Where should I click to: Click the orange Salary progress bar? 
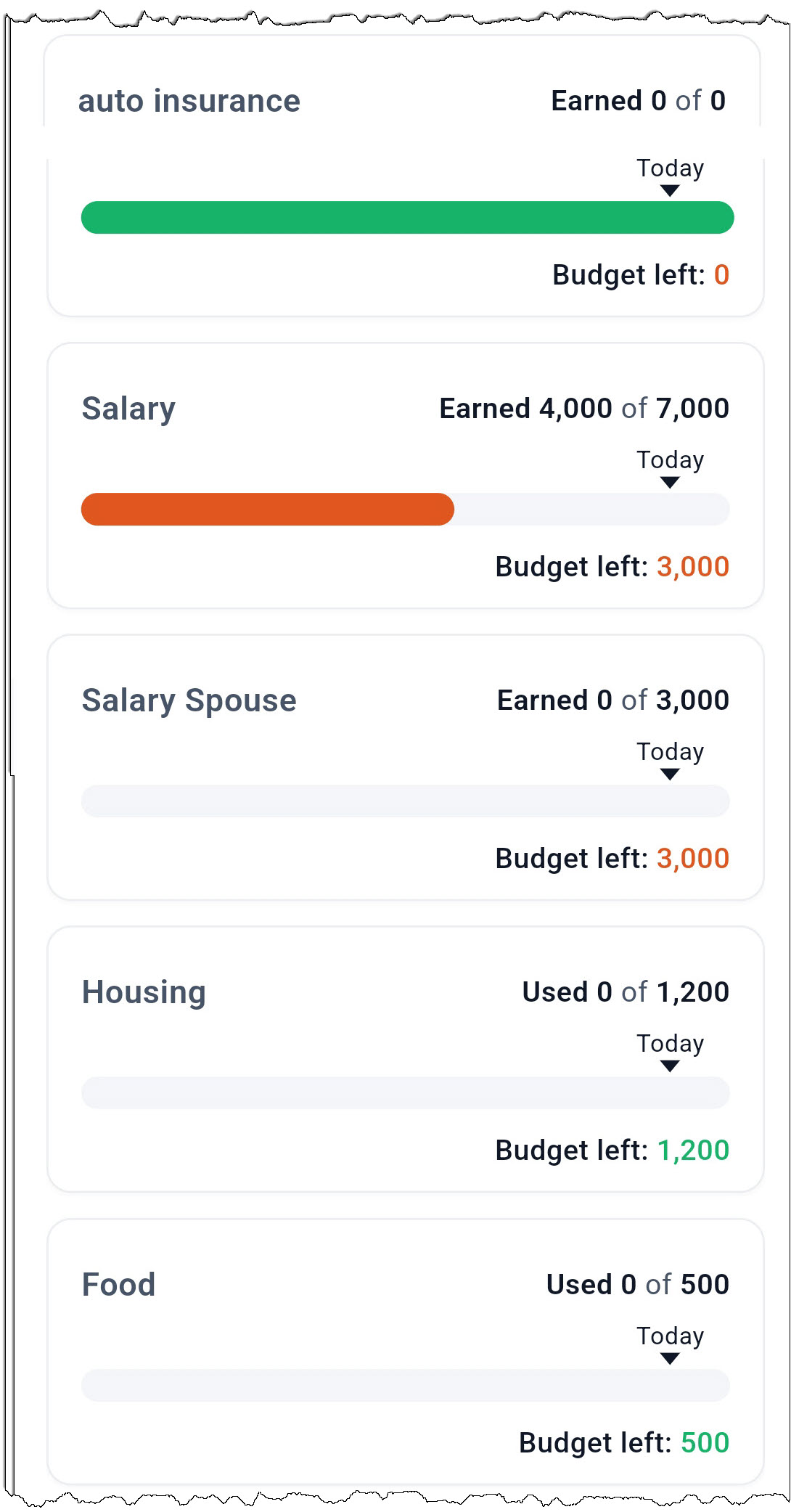[267, 510]
